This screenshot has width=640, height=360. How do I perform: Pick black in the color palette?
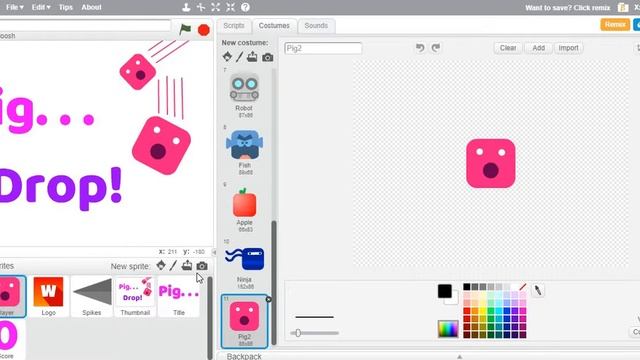pyautogui.click(x=467, y=287)
